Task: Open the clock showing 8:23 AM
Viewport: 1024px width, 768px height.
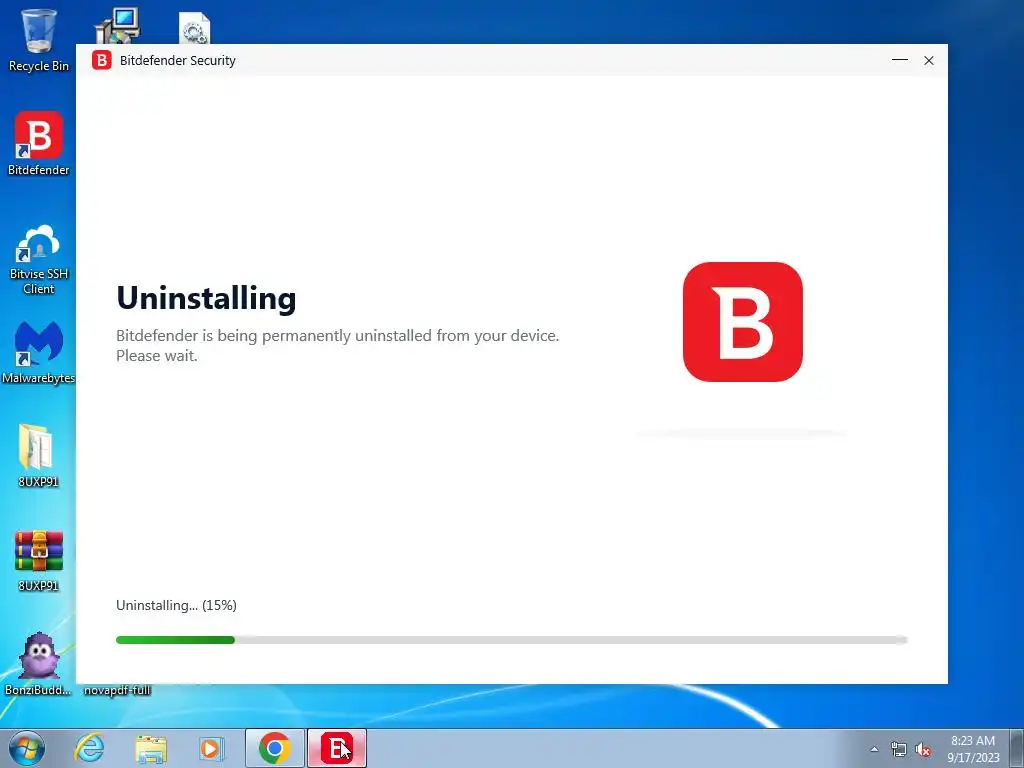Action: point(973,749)
